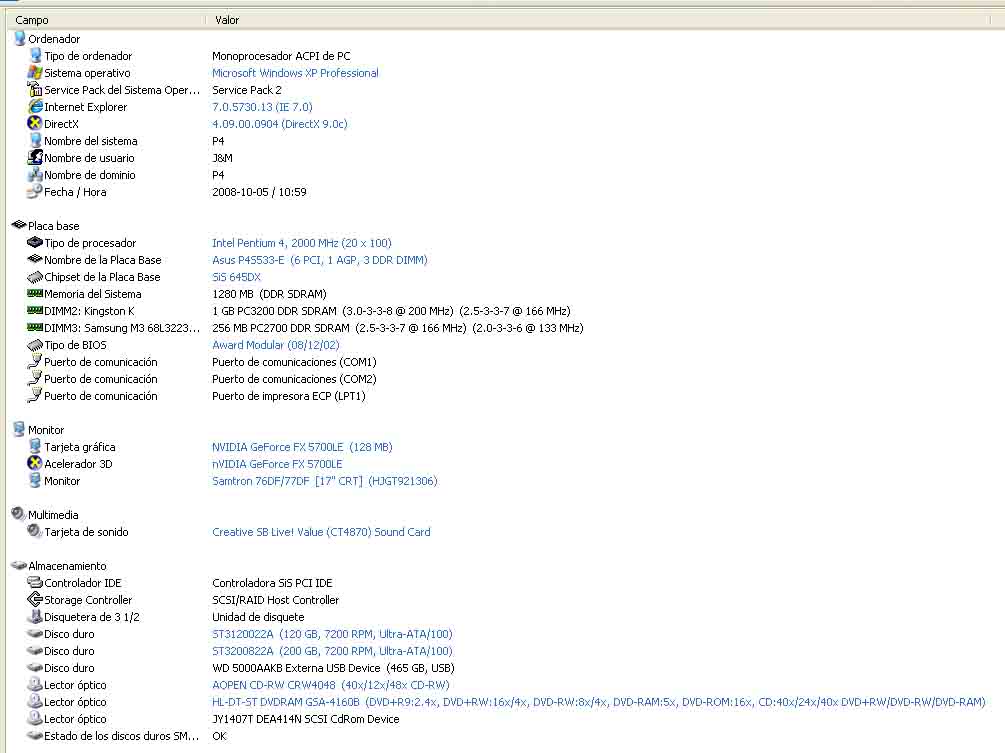
Task: Click the Tipo de ordenador icon
Action: tap(35, 56)
